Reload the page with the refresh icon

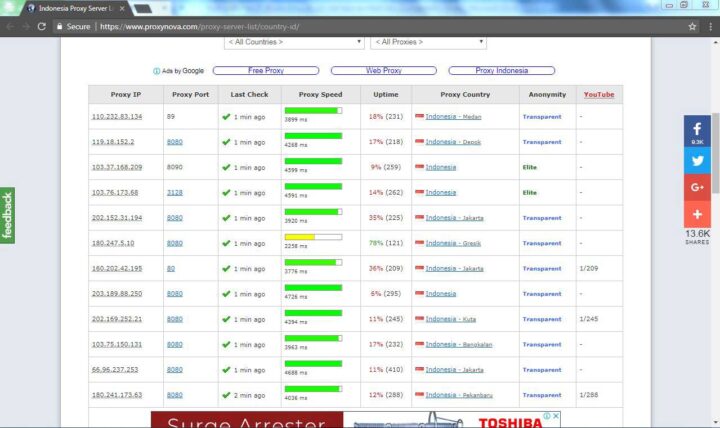[x=42, y=27]
